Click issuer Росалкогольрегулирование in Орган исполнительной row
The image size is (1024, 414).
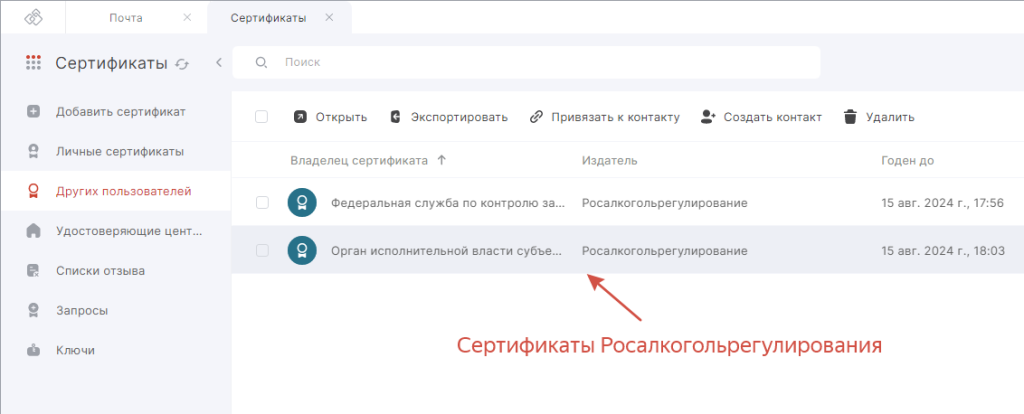click(x=665, y=251)
